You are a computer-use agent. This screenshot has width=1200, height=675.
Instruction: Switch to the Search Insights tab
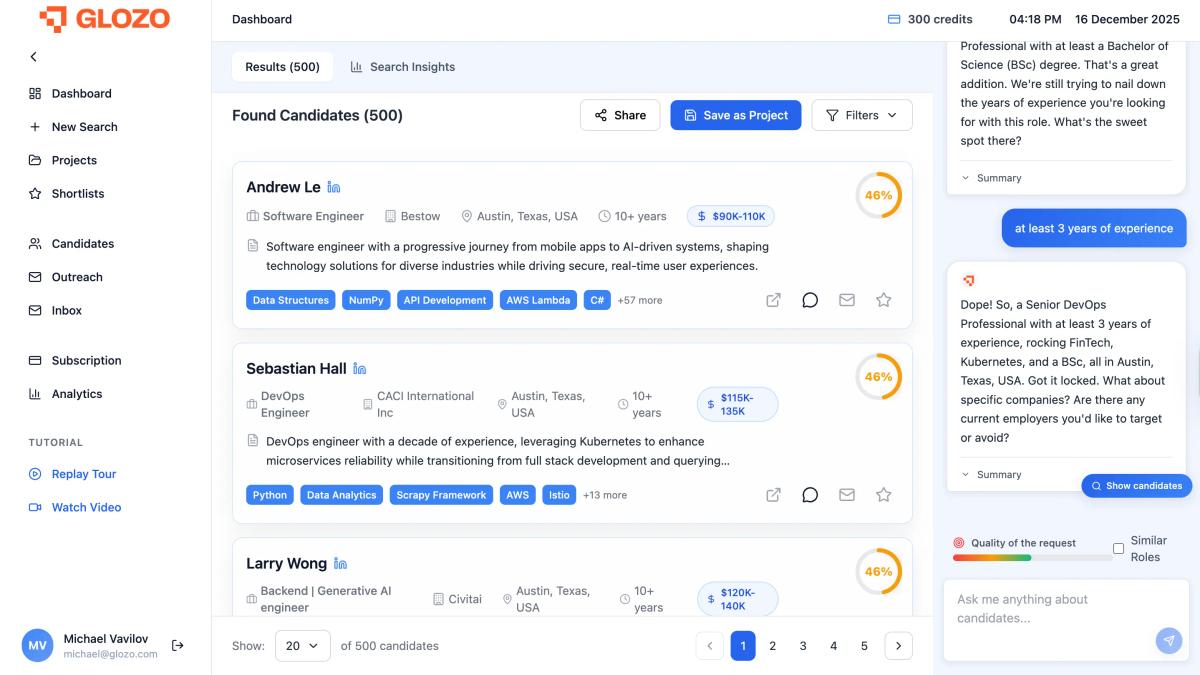[402, 66]
